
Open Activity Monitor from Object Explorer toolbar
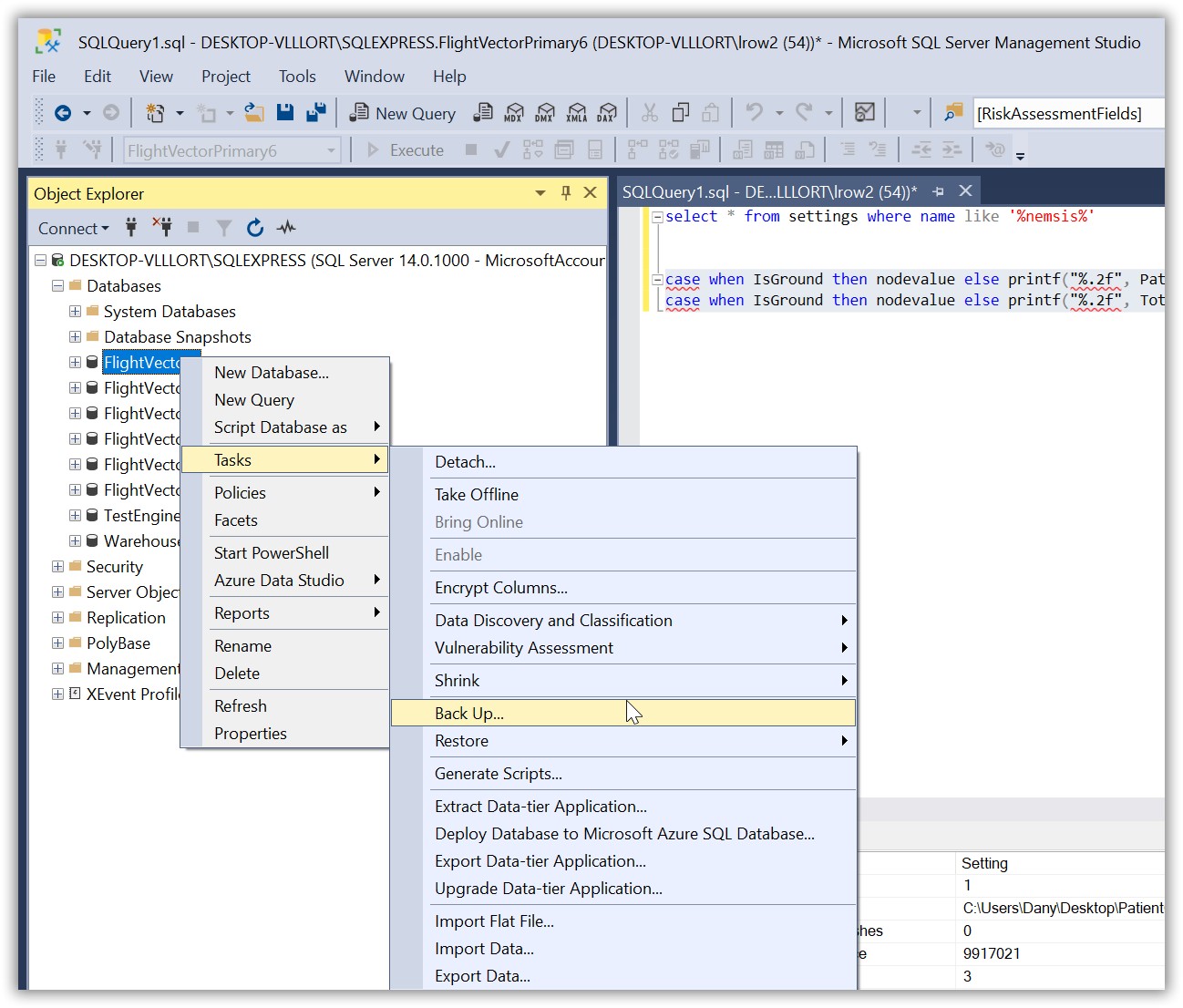click(286, 227)
